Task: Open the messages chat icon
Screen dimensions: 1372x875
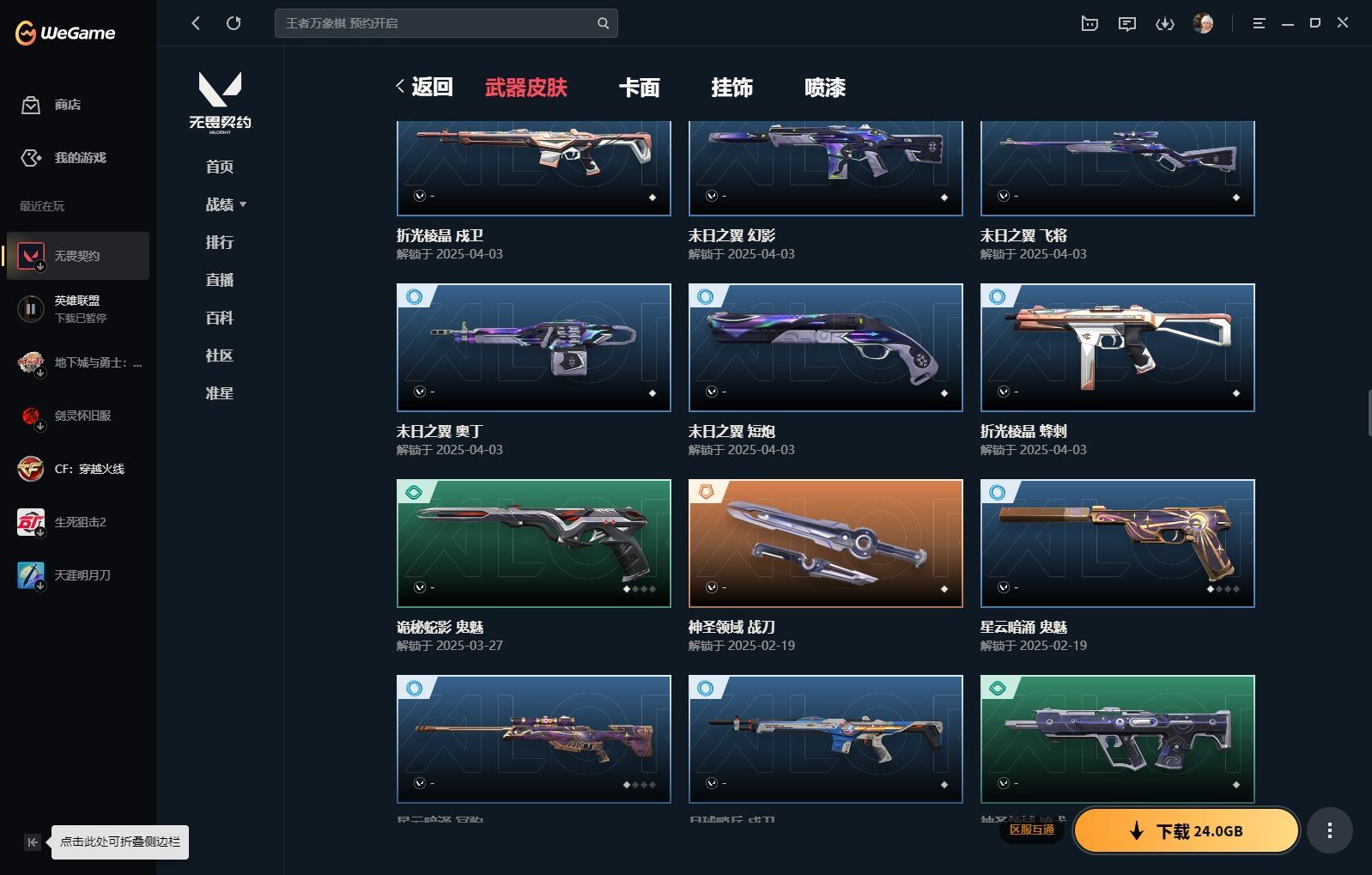Action: pyautogui.click(x=1127, y=24)
